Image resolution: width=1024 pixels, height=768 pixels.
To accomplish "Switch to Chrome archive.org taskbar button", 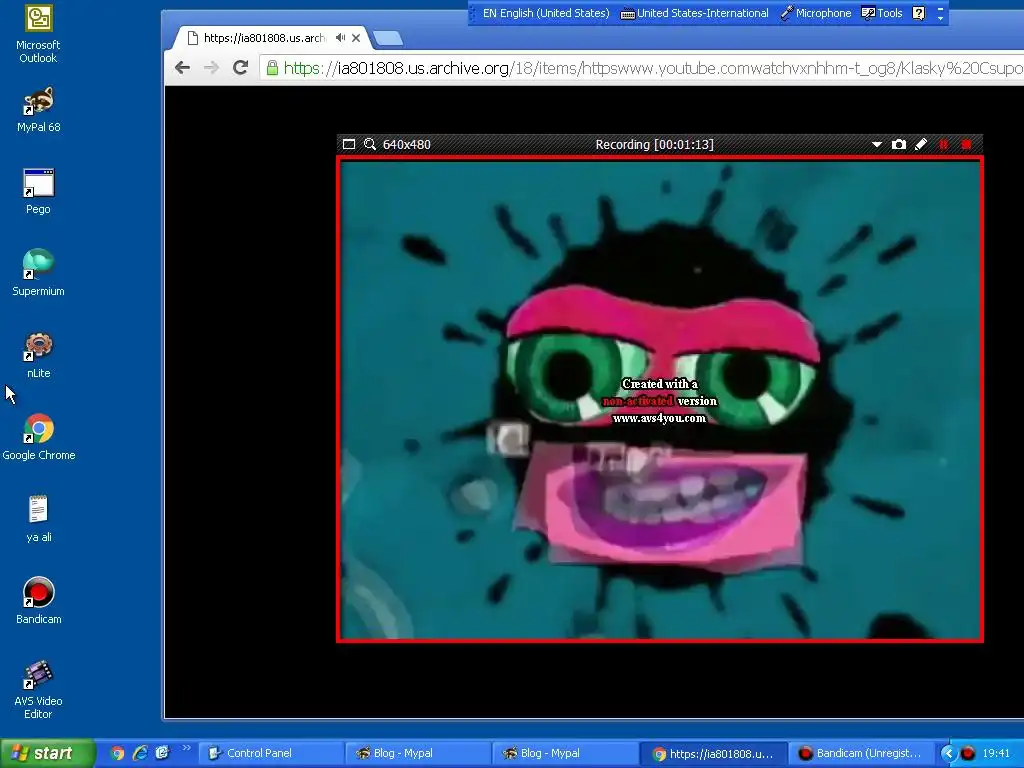I will (712, 754).
